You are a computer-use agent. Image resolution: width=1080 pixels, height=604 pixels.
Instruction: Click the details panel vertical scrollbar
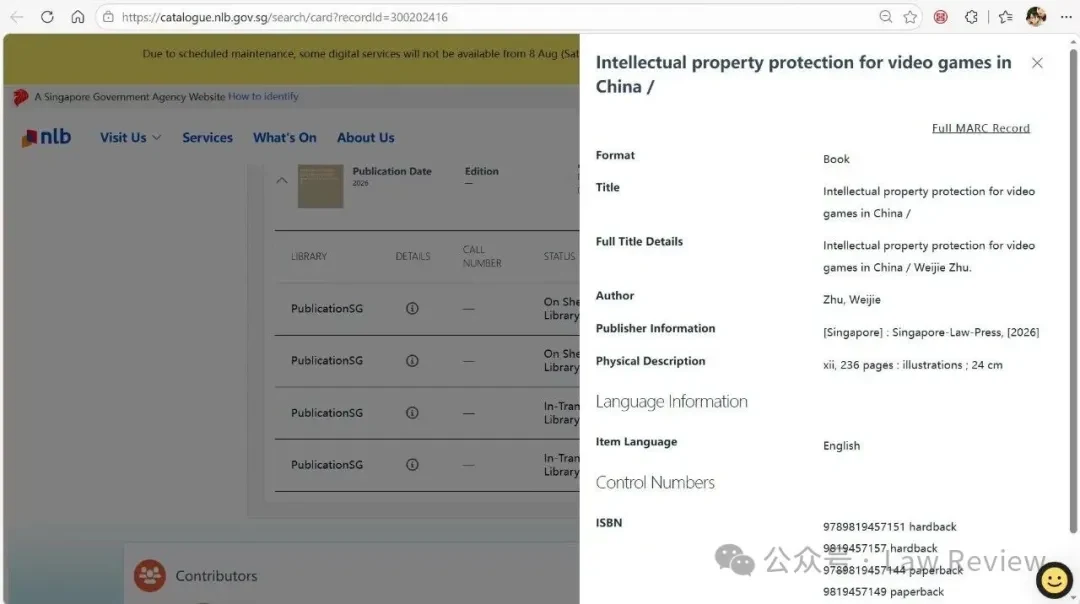[1073, 289]
